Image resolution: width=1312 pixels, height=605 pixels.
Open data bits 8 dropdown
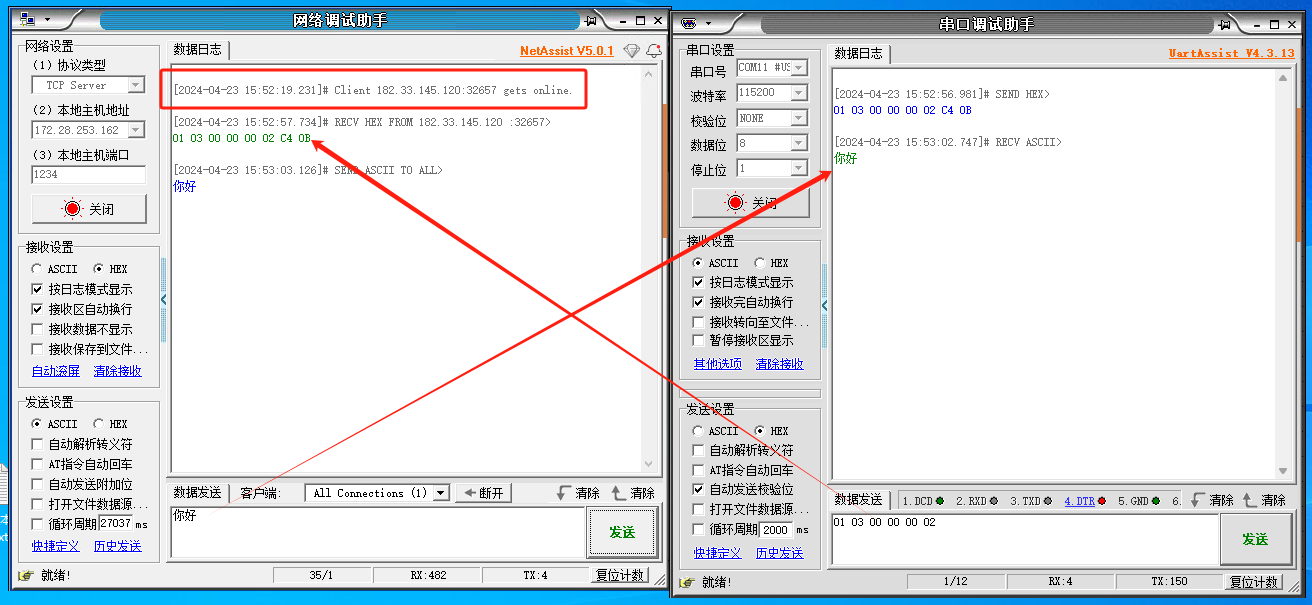[798, 143]
